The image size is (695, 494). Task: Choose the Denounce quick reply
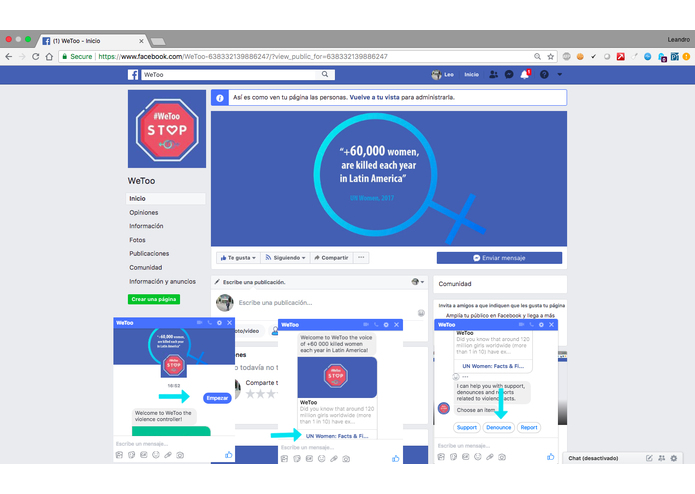point(499,428)
